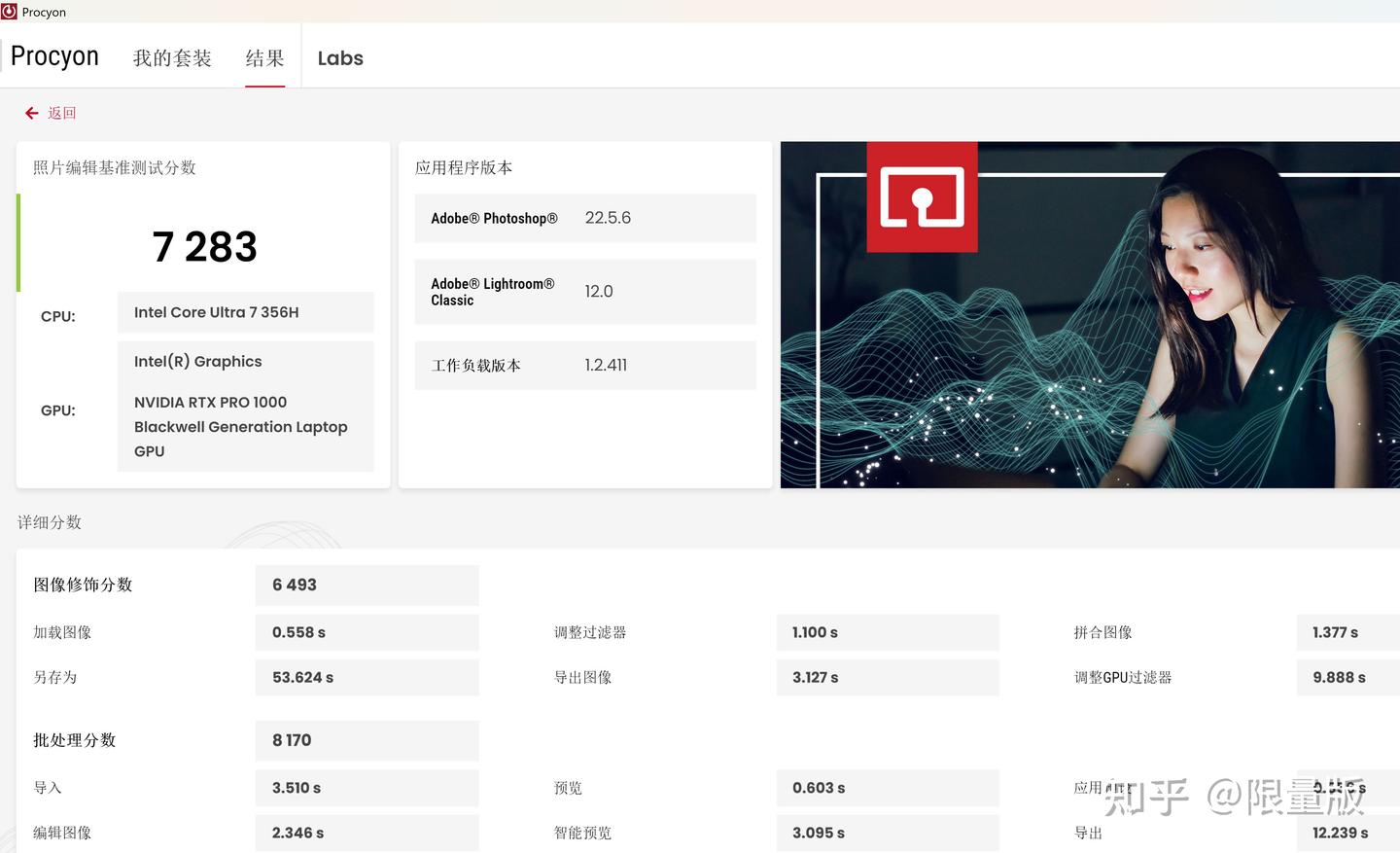Click the "工作负载版本" label

(x=476, y=366)
